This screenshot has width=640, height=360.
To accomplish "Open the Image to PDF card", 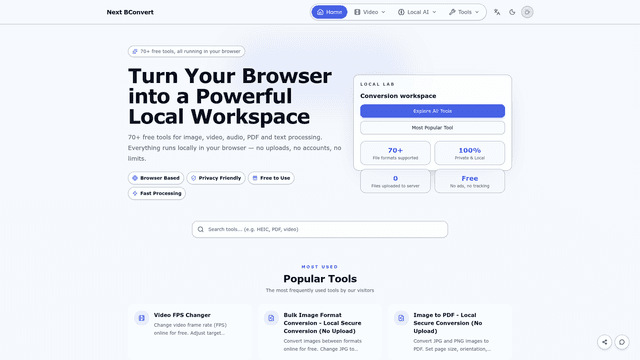I will [449, 331].
